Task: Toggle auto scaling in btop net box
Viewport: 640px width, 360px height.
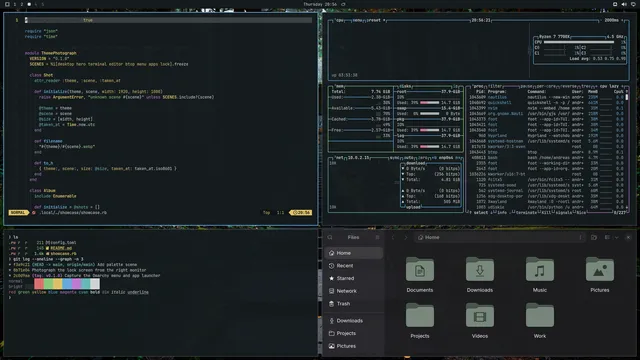Action: click(408, 158)
